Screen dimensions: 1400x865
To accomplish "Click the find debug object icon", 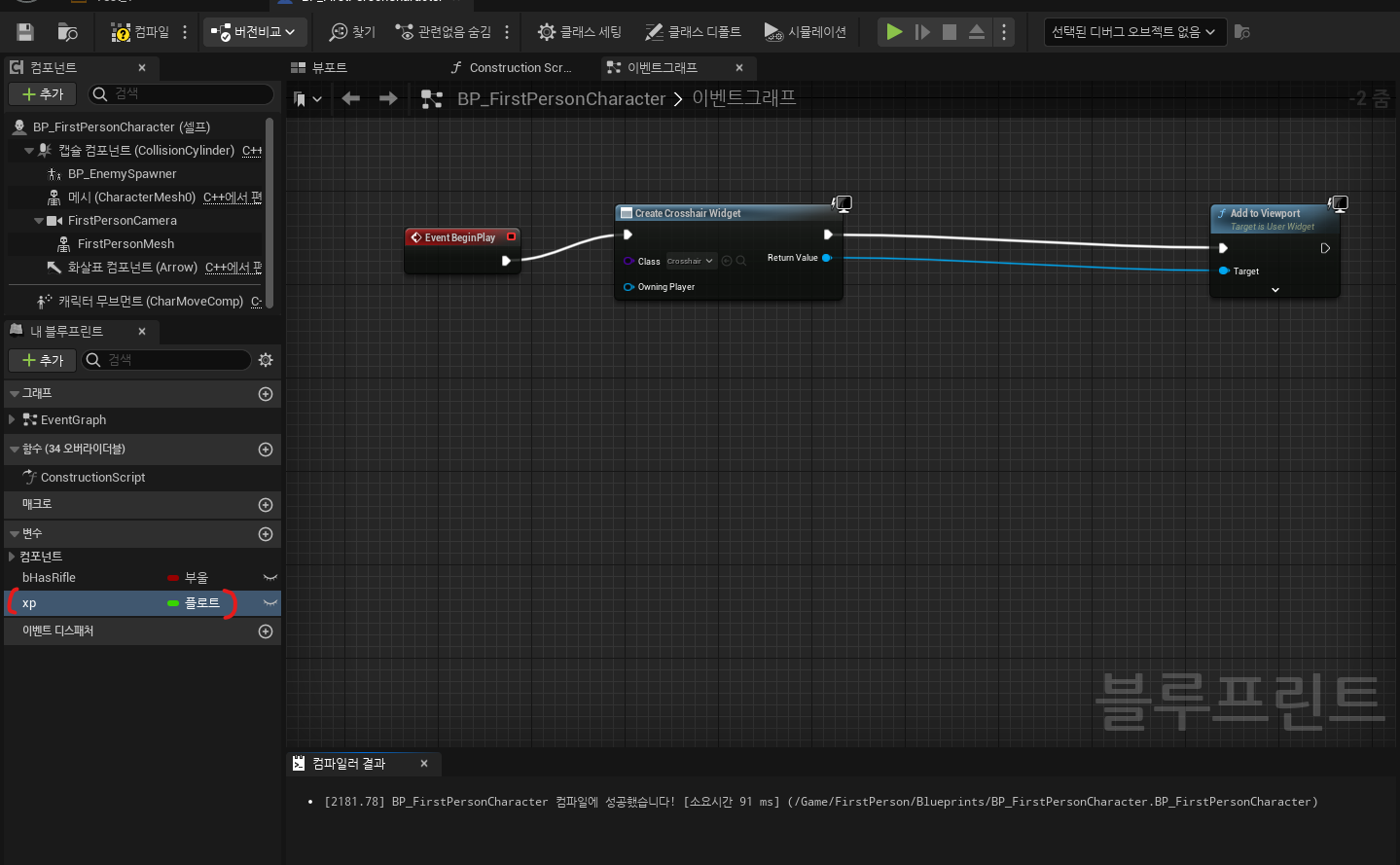I will pos(1242,32).
